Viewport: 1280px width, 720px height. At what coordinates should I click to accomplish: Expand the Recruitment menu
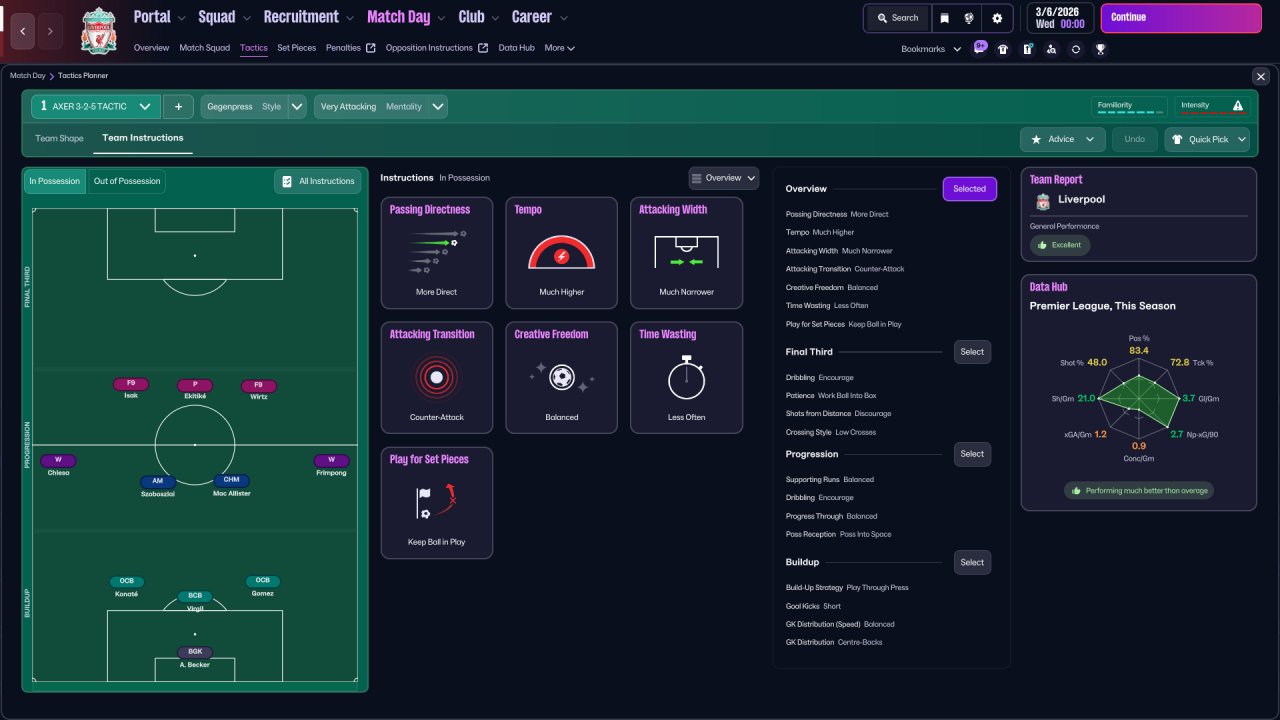point(309,17)
